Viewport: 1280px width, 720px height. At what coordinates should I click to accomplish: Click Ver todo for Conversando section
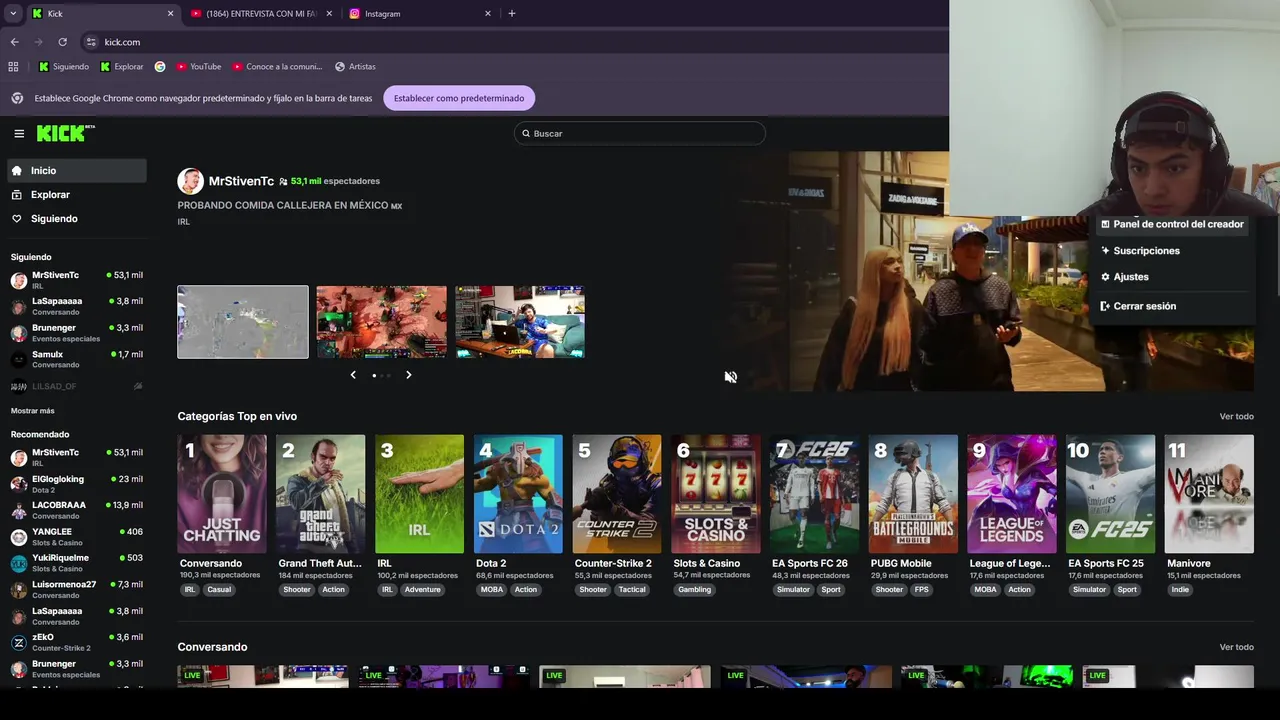pyautogui.click(x=1236, y=647)
